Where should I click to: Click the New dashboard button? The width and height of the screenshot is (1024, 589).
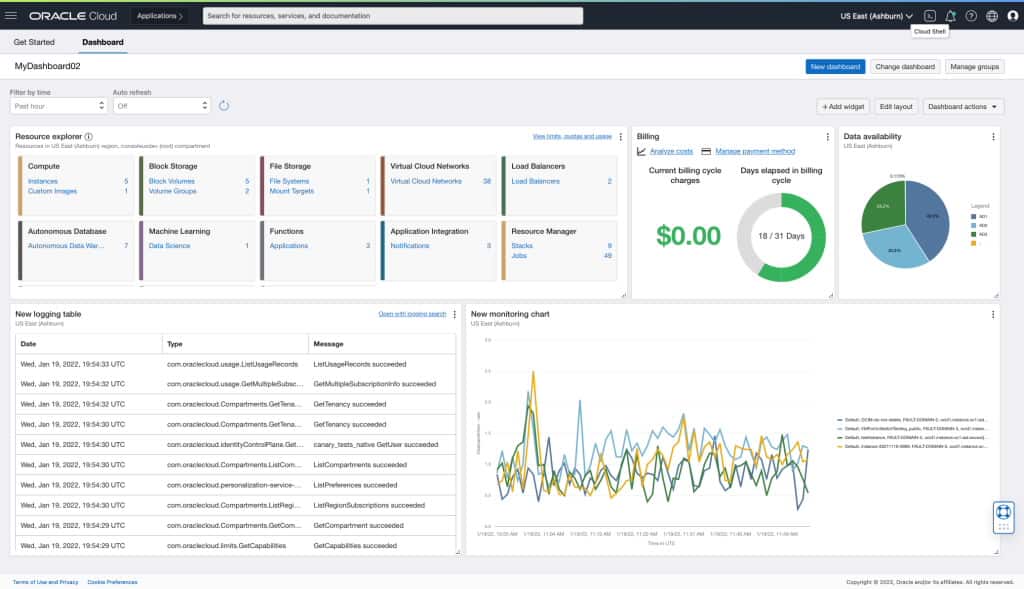(x=834, y=65)
